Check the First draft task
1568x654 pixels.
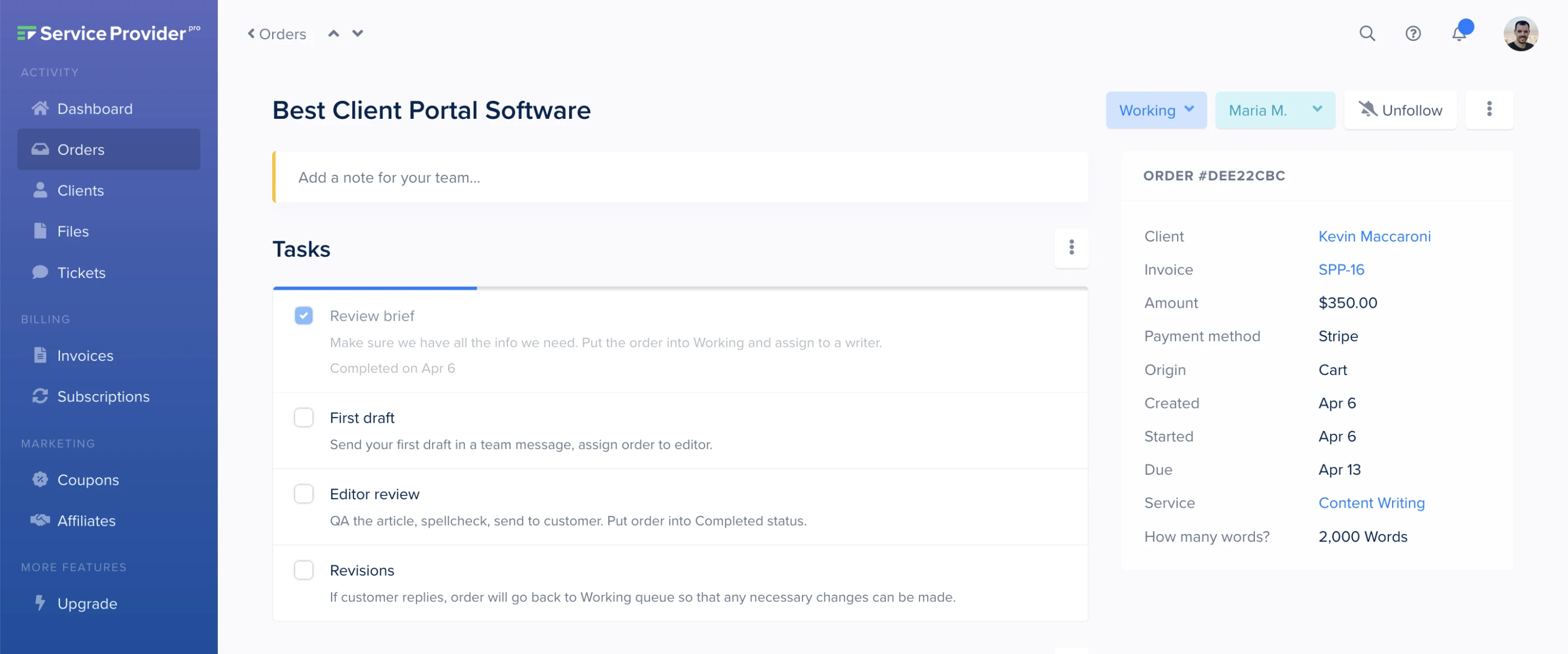pyautogui.click(x=303, y=418)
